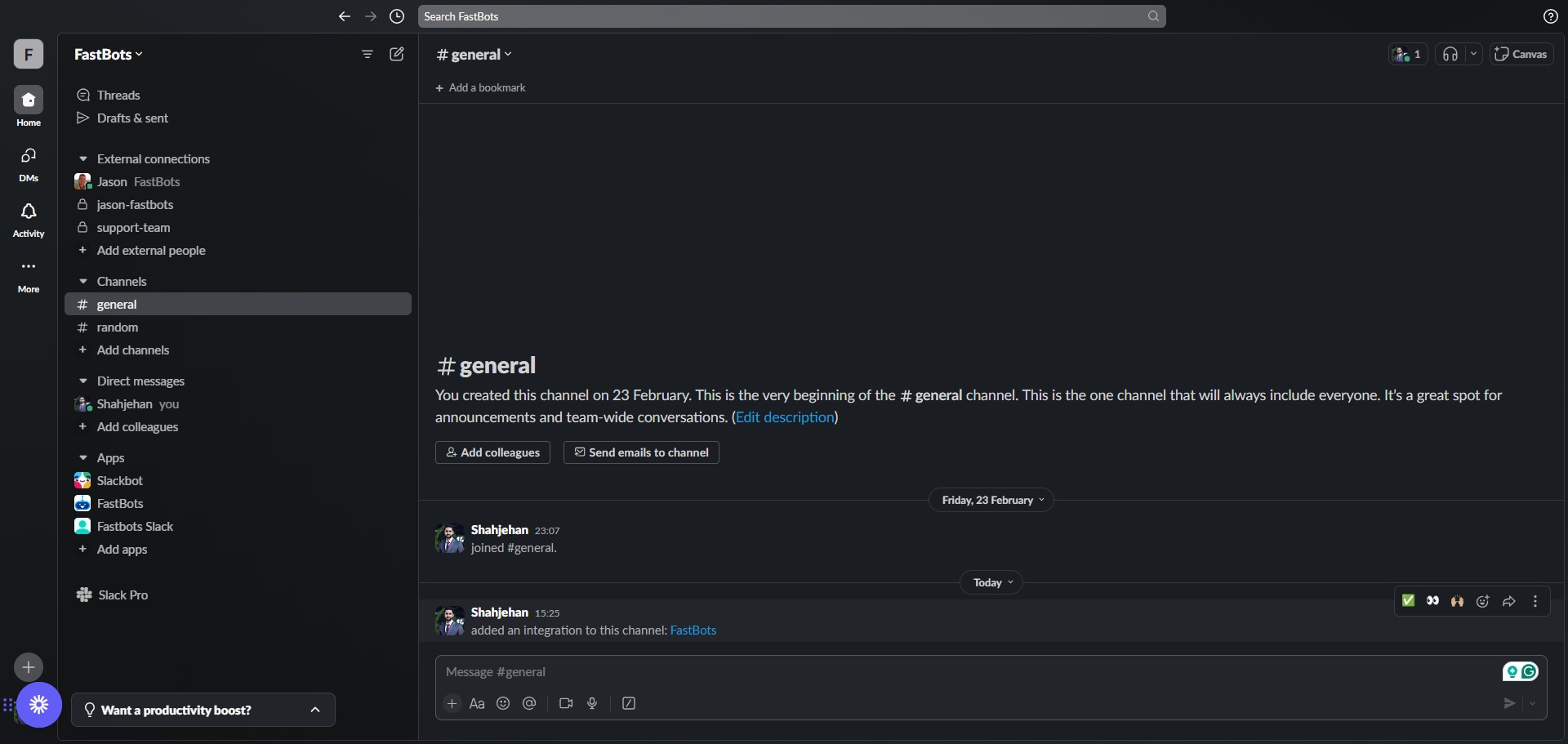
Task: Click the forward message arrow icon
Action: (1509, 601)
